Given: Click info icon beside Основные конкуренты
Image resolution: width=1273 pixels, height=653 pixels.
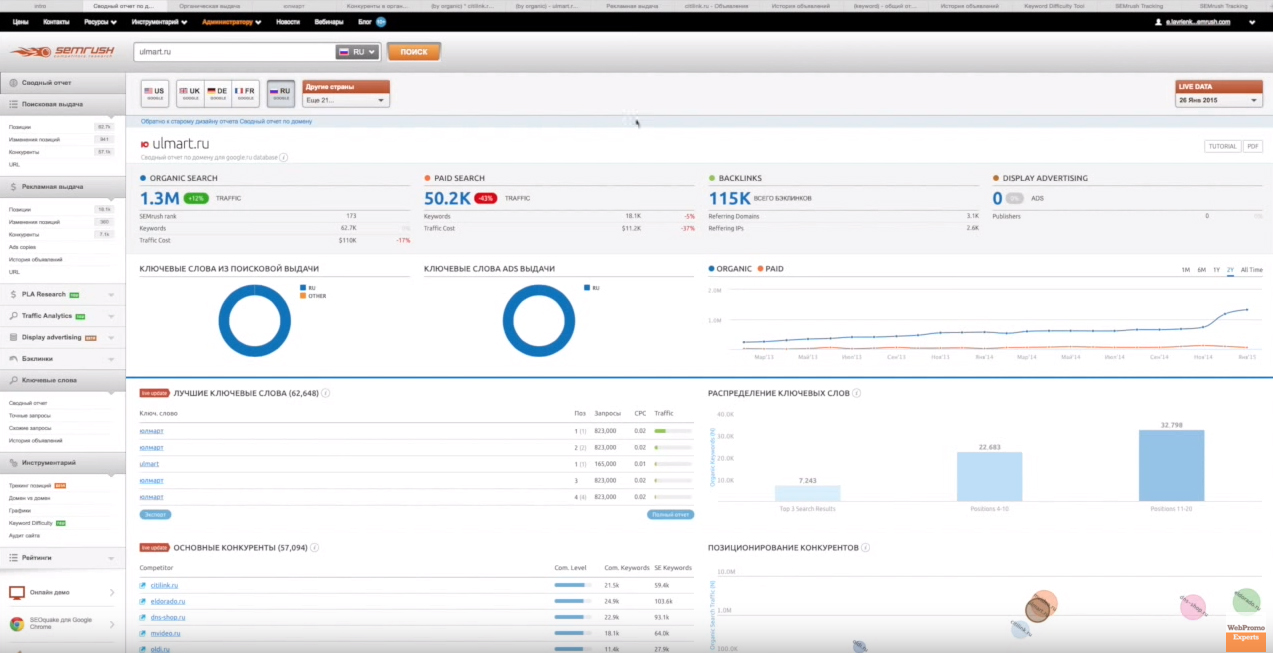Looking at the screenshot, I should (315, 548).
